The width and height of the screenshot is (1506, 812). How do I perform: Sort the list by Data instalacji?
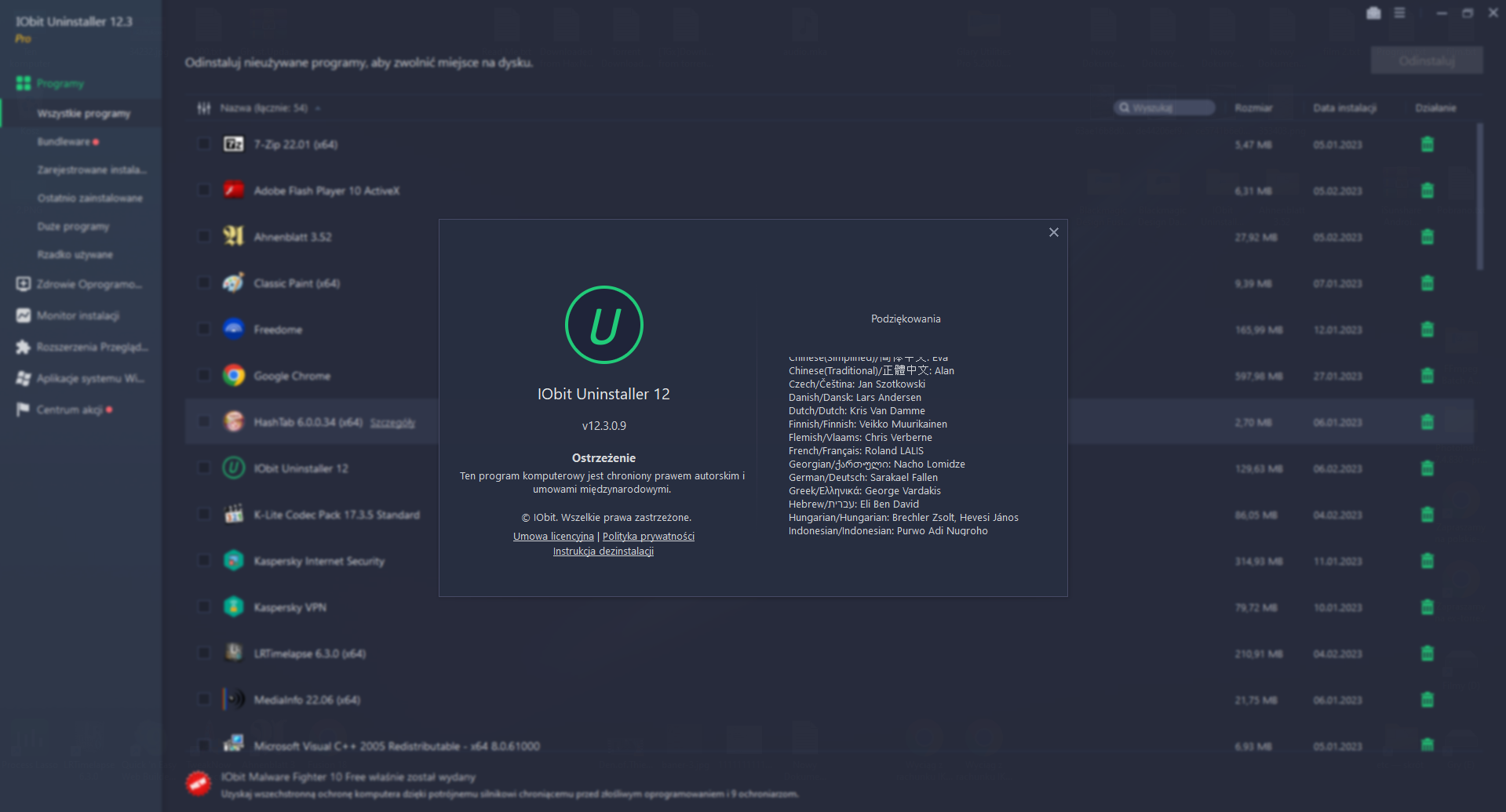pos(1344,108)
